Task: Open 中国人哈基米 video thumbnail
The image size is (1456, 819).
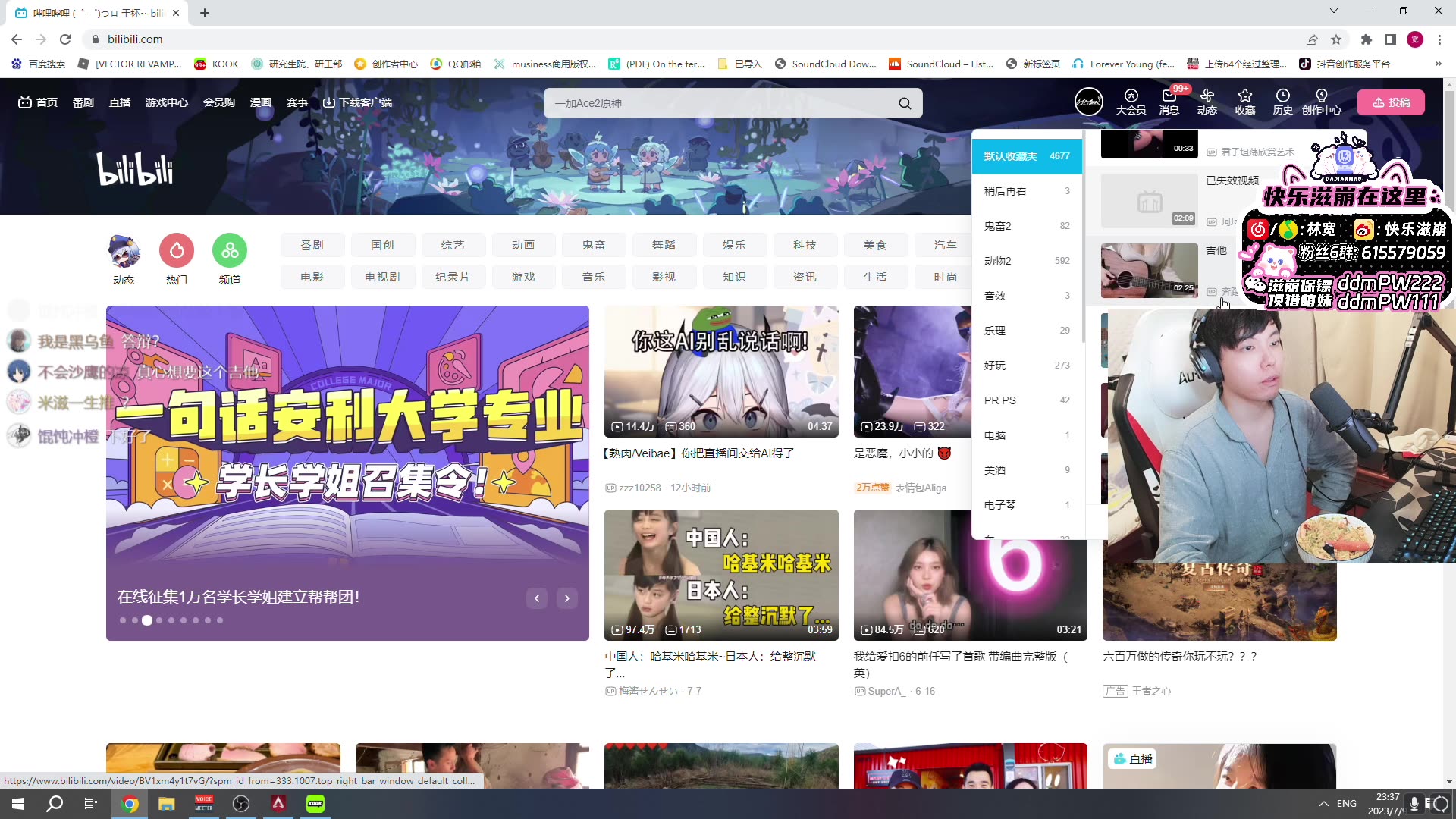Action: (721, 575)
